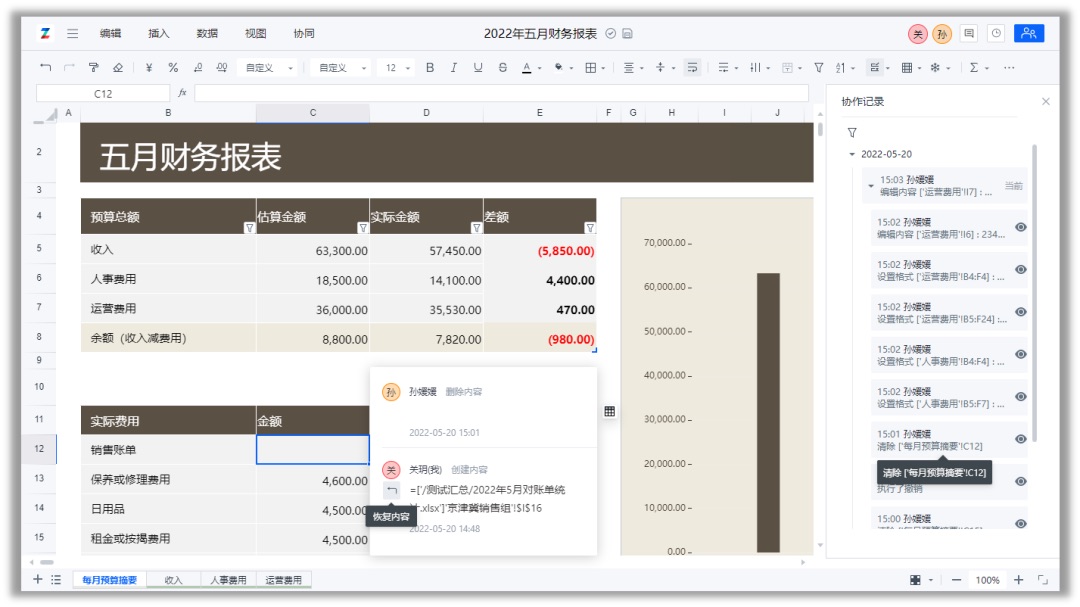Open the 协同 menu
Image resolution: width=1080 pixels, height=607 pixels.
point(304,33)
